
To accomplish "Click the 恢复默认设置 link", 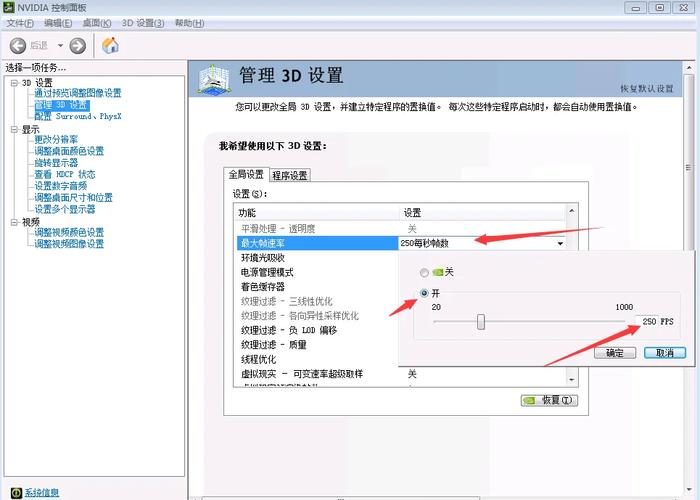I will click(x=647, y=88).
